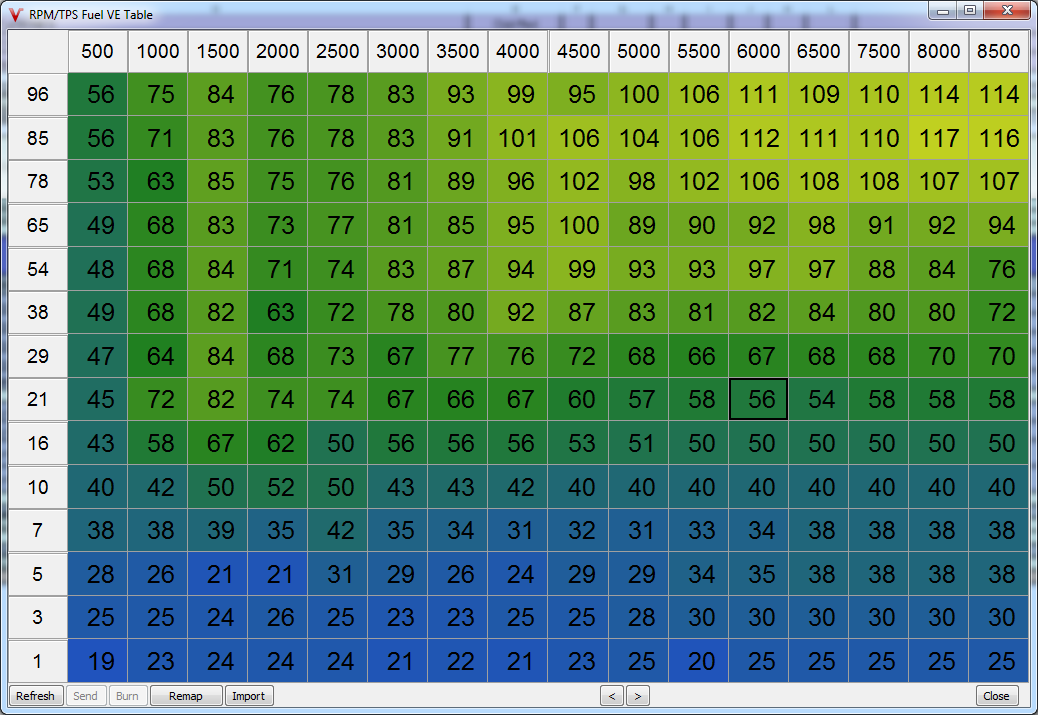Click the previous table arrow button
The width and height of the screenshot is (1038, 715).
coord(612,696)
